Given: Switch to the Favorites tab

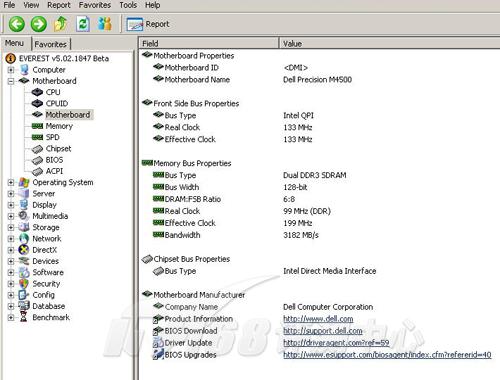Looking at the screenshot, I should click(x=51, y=44).
